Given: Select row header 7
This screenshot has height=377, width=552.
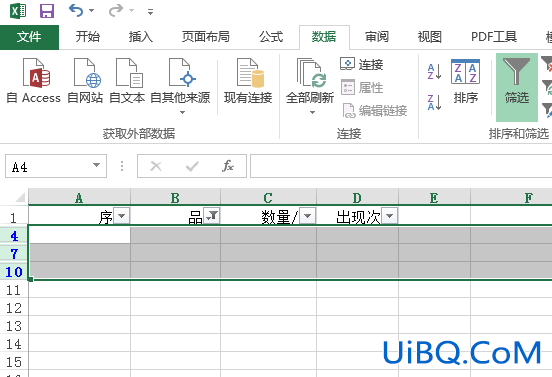Looking at the screenshot, I should 14,253.
